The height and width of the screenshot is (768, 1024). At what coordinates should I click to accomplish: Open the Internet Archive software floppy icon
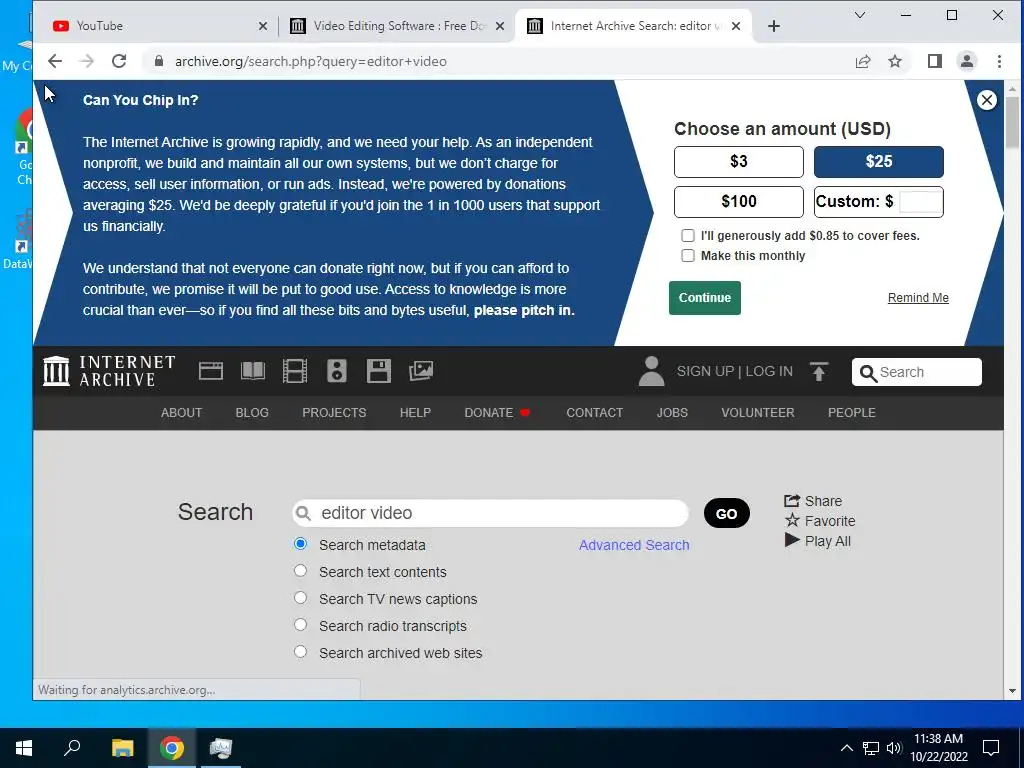(x=379, y=371)
